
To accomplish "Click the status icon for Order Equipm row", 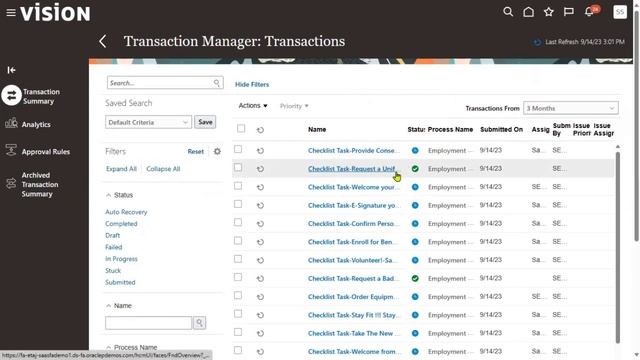I will [415, 297].
